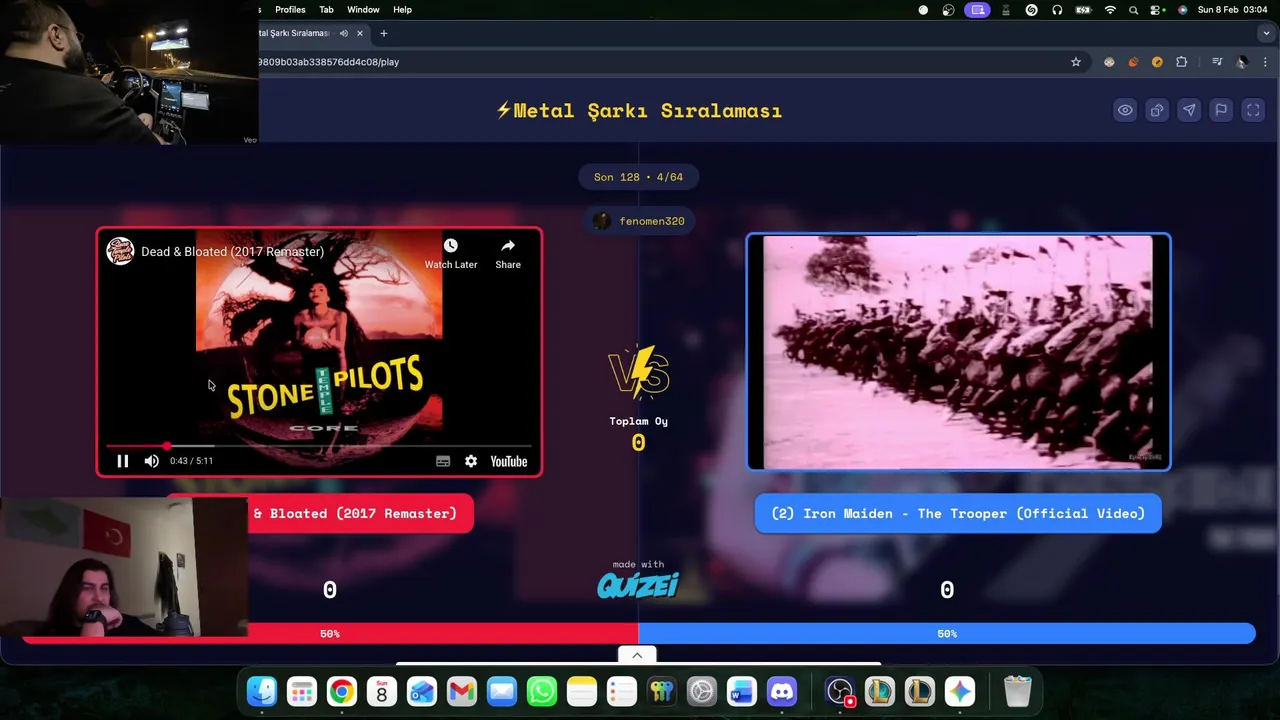
Task: Open the Profiles menu
Action: coord(290,10)
